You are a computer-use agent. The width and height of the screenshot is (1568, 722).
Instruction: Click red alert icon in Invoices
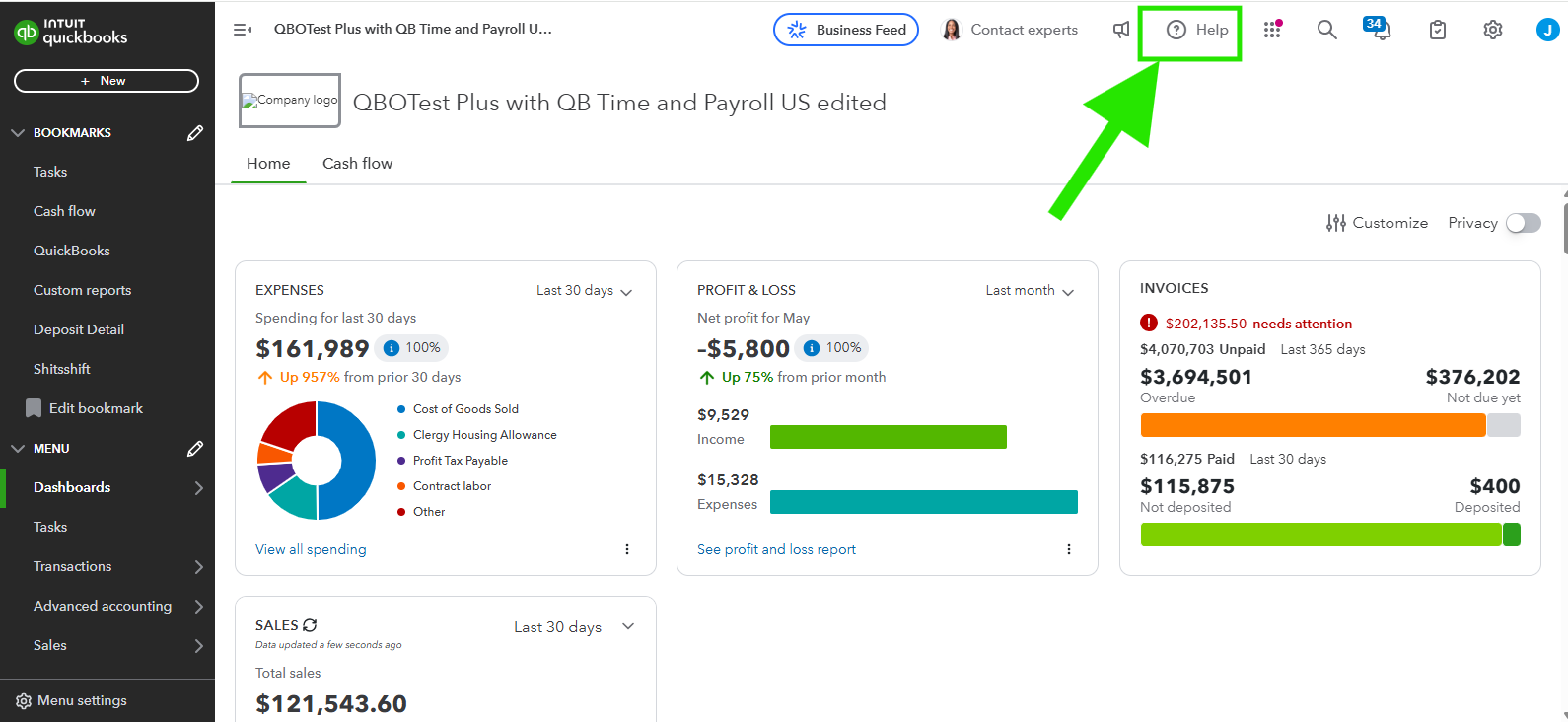(1149, 323)
